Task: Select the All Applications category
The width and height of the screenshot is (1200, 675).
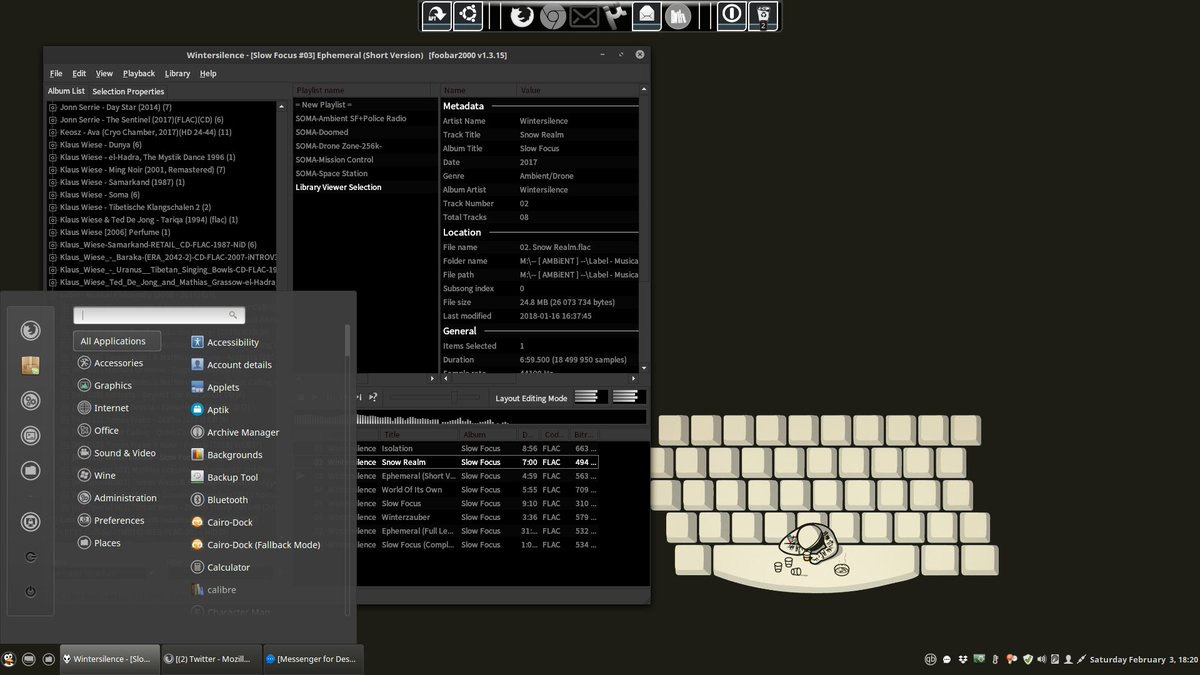Action: pos(117,341)
